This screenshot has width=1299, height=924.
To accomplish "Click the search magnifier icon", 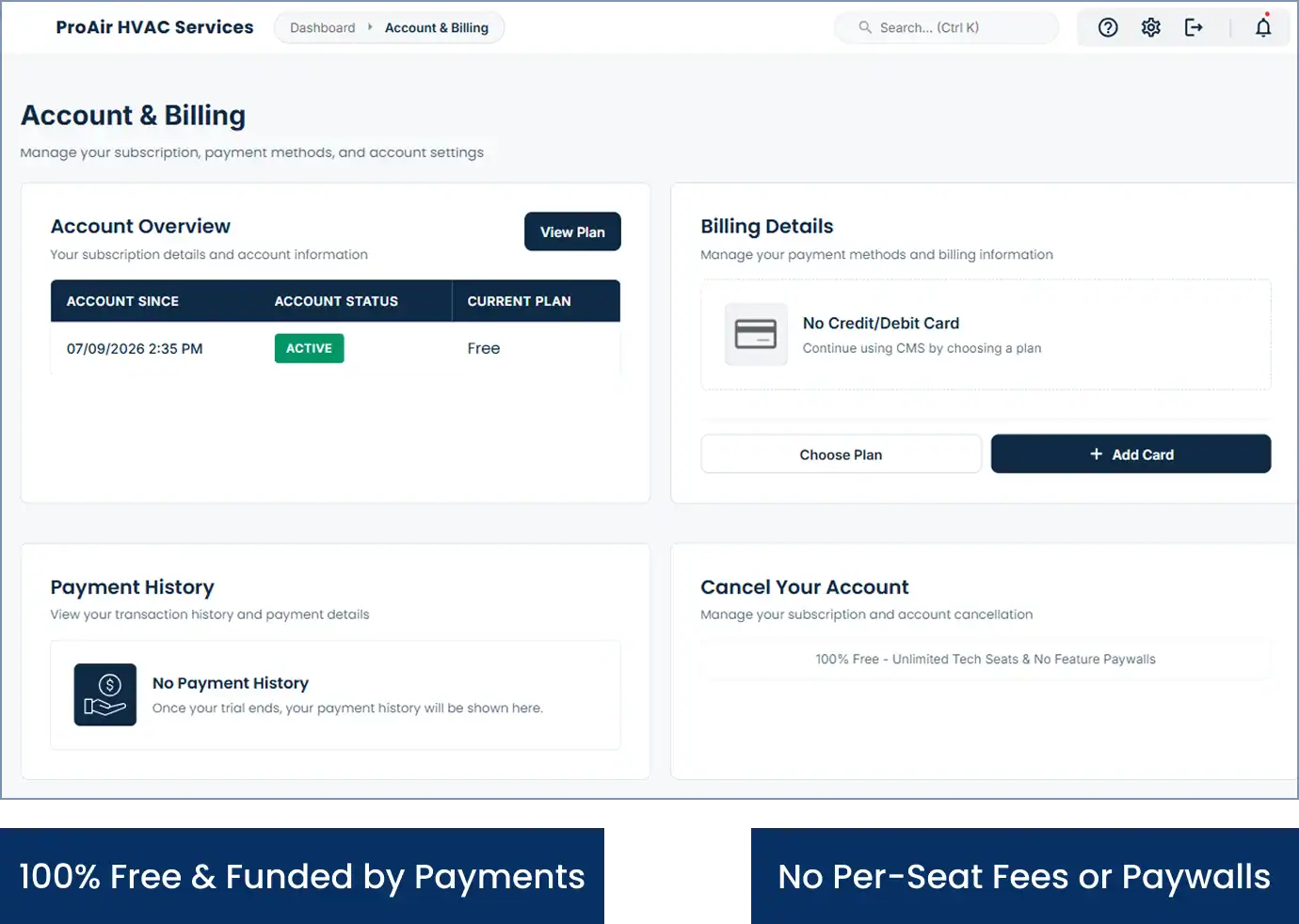I will pos(865,27).
